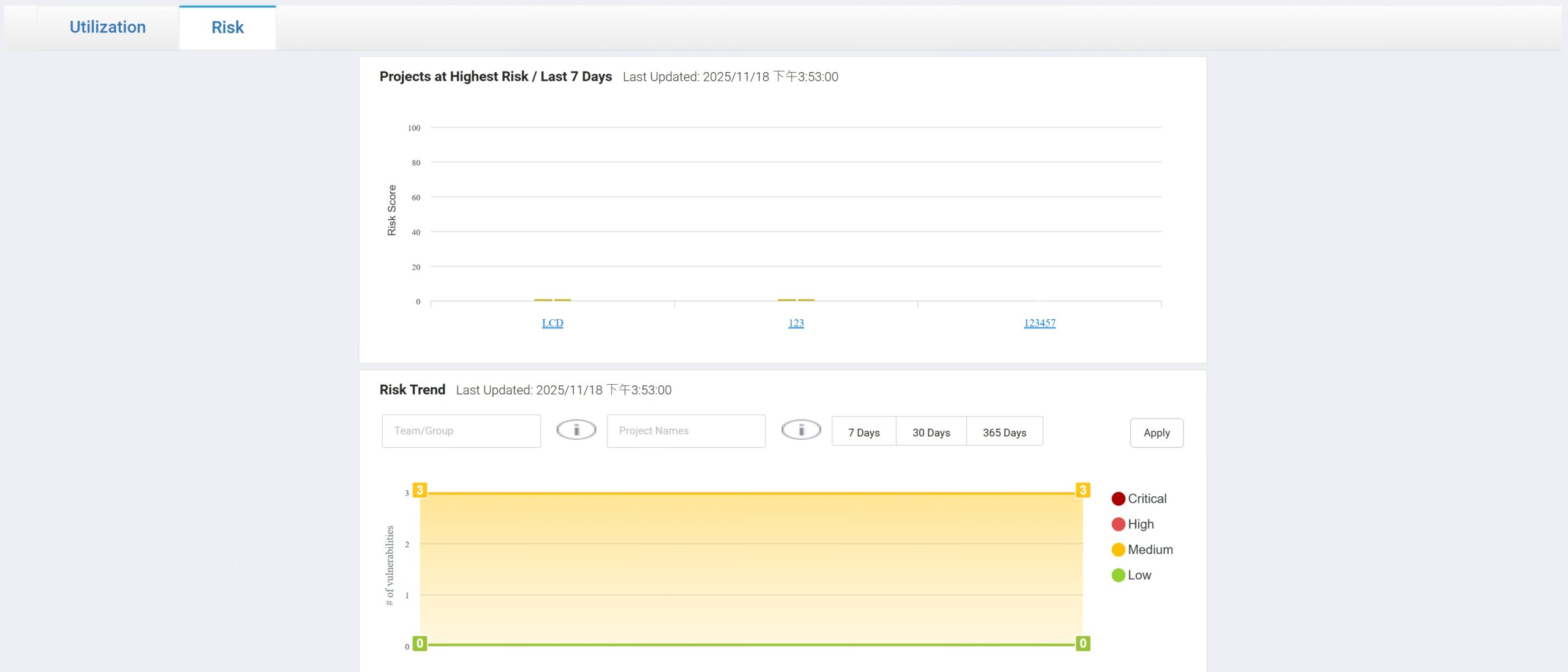Click info icon next to Project Names field
The width and height of the screenshot is (1568, 672).
[x=801, y=430]
